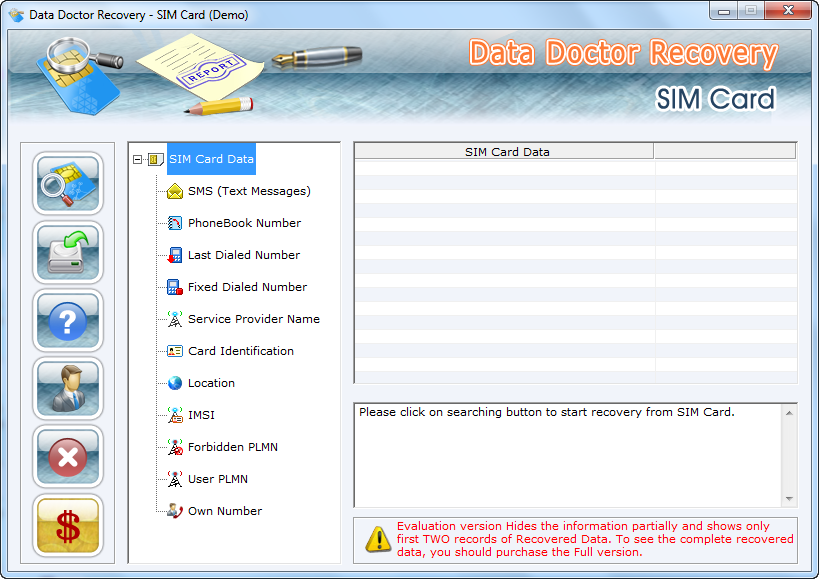
Task: Click the Own Number contact icon
Action: point(174,511)
